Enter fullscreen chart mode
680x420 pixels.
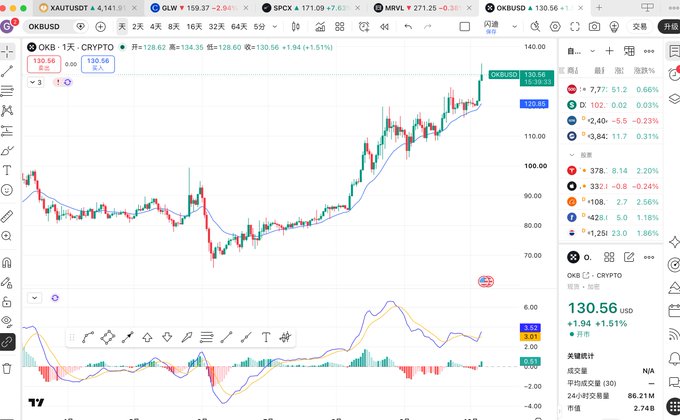575,27
